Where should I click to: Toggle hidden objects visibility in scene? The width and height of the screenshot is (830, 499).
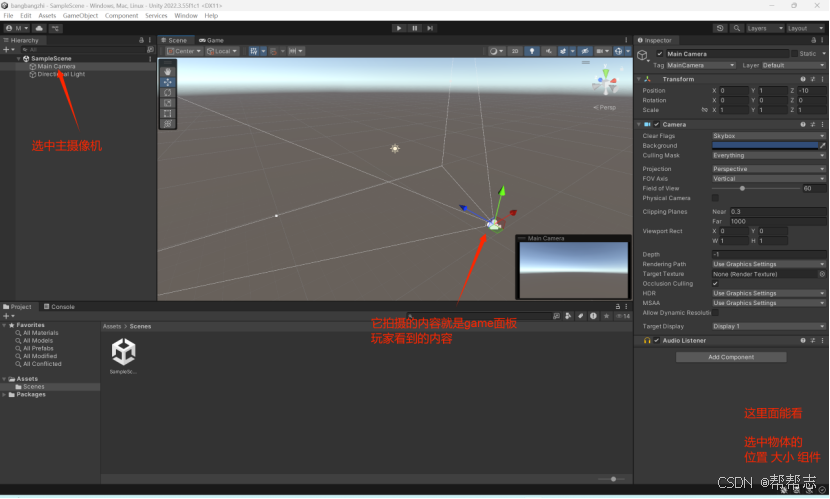(x=585, y=51)
